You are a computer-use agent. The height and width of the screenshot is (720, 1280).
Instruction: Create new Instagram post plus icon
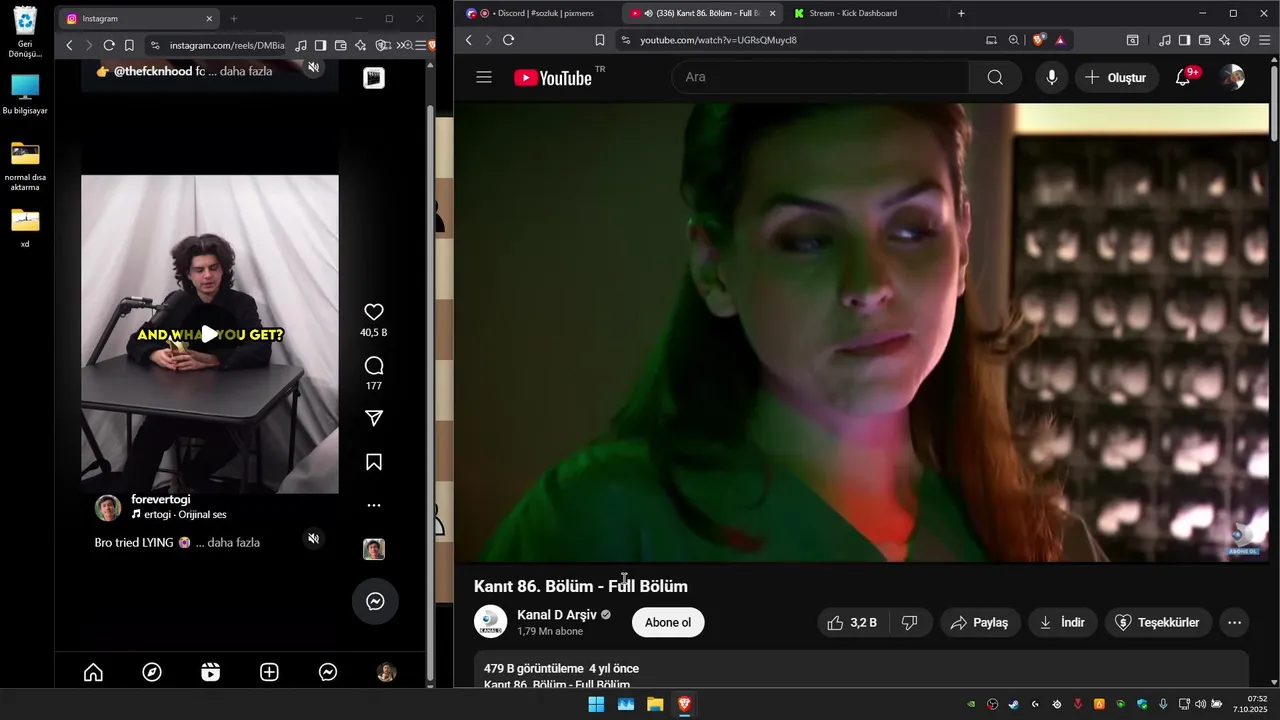coord(269,673)
